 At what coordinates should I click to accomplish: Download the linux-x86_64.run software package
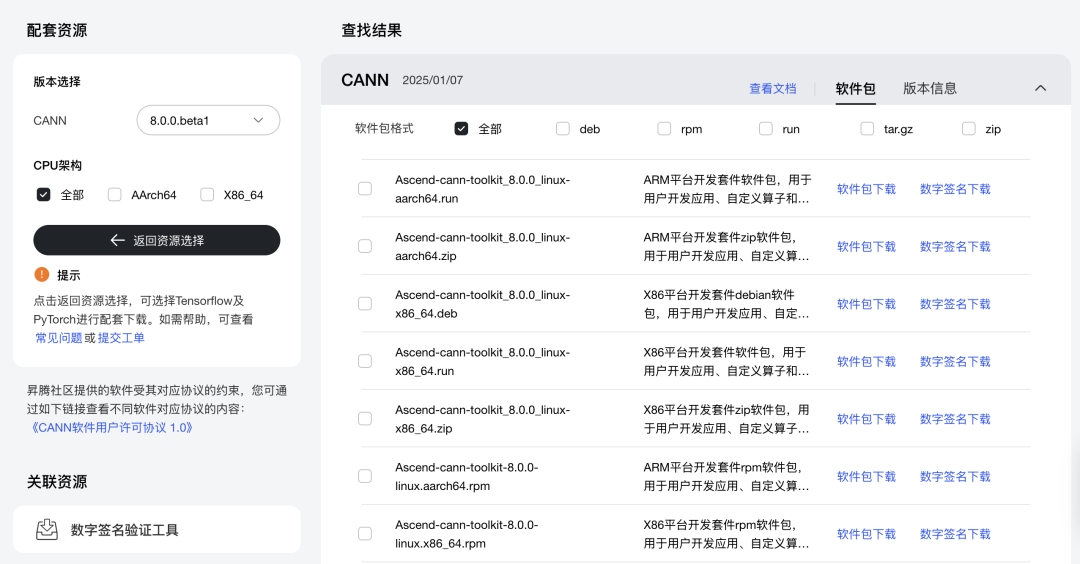point(866,362)
